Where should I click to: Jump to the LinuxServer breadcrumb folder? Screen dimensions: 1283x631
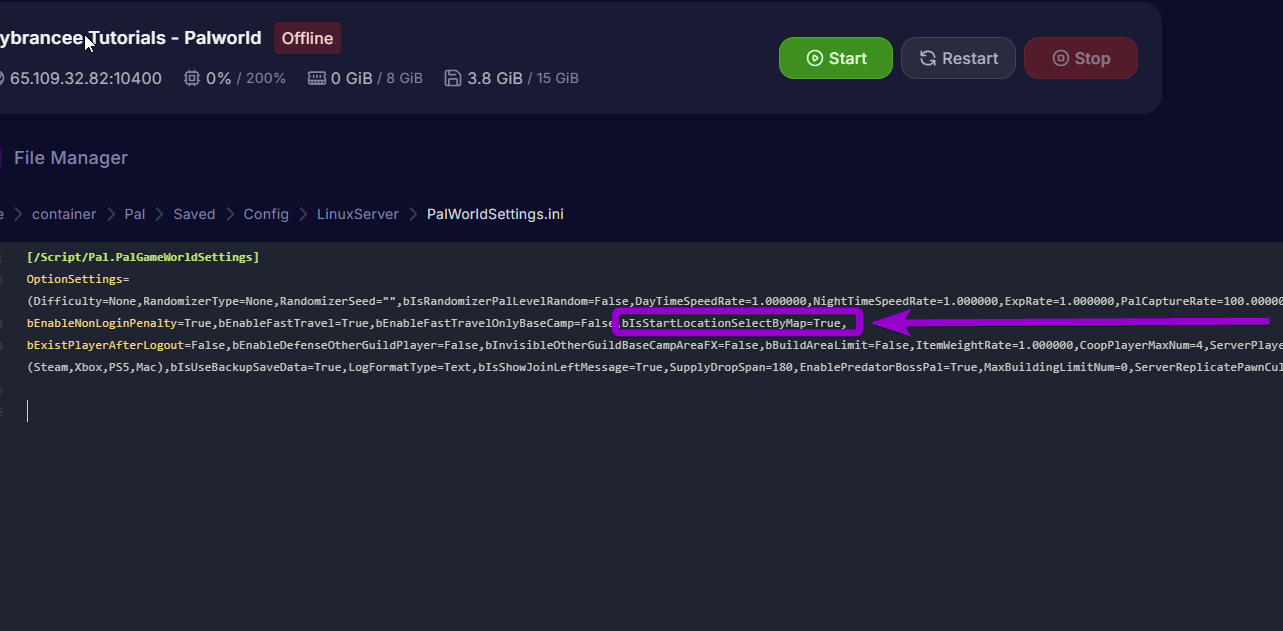pos(357,214)
